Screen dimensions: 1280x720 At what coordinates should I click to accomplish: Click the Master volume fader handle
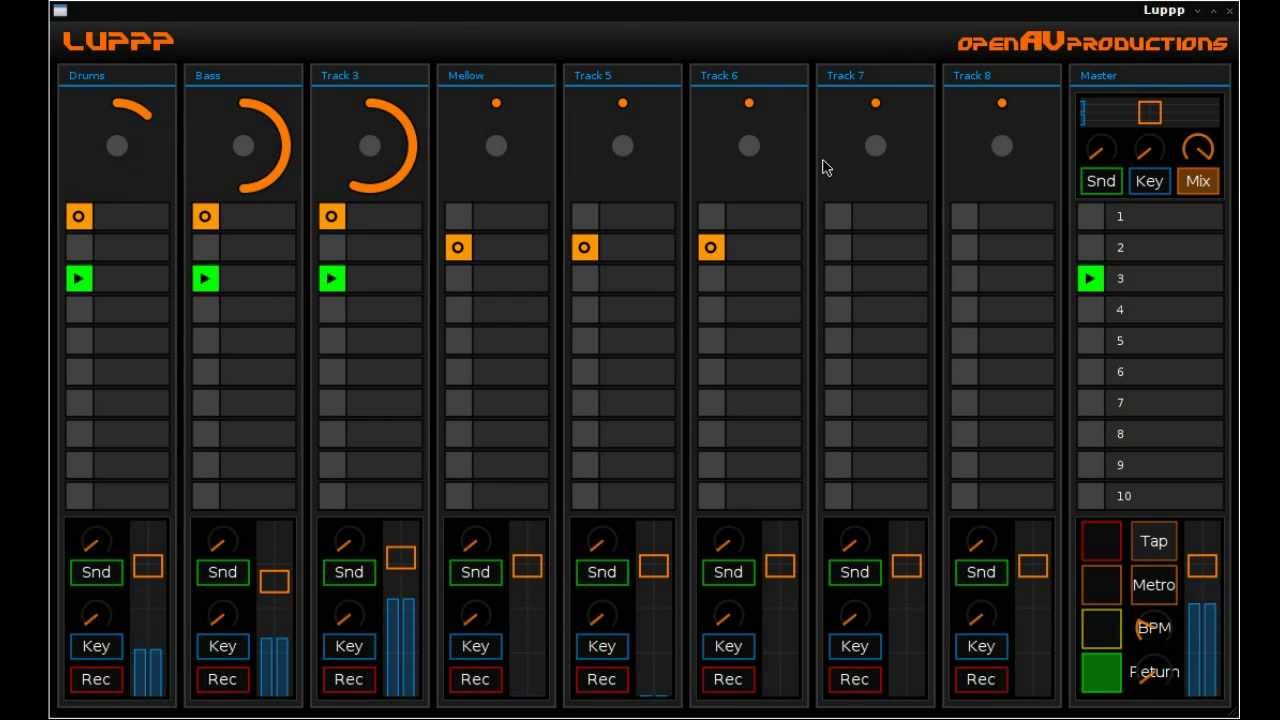[1203, 566]
